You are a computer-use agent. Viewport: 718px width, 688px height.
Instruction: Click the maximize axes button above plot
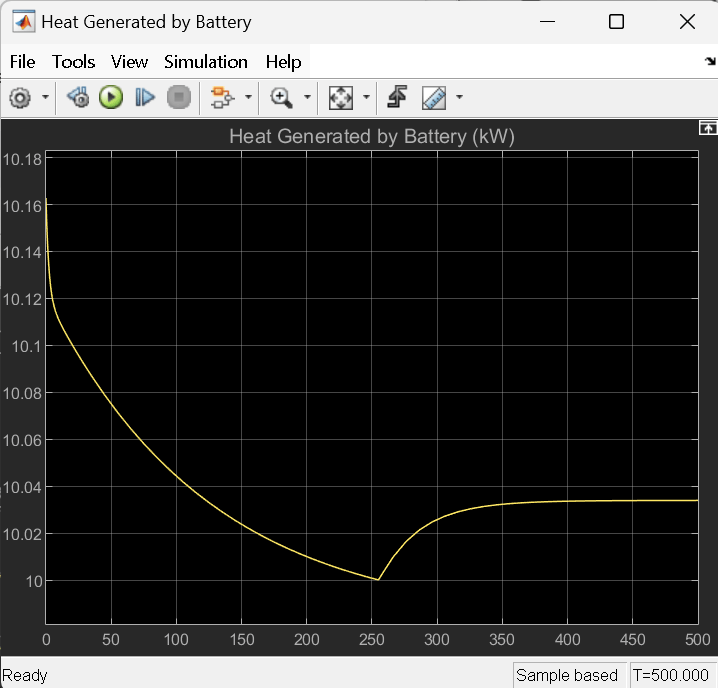[x=706, y=128]
